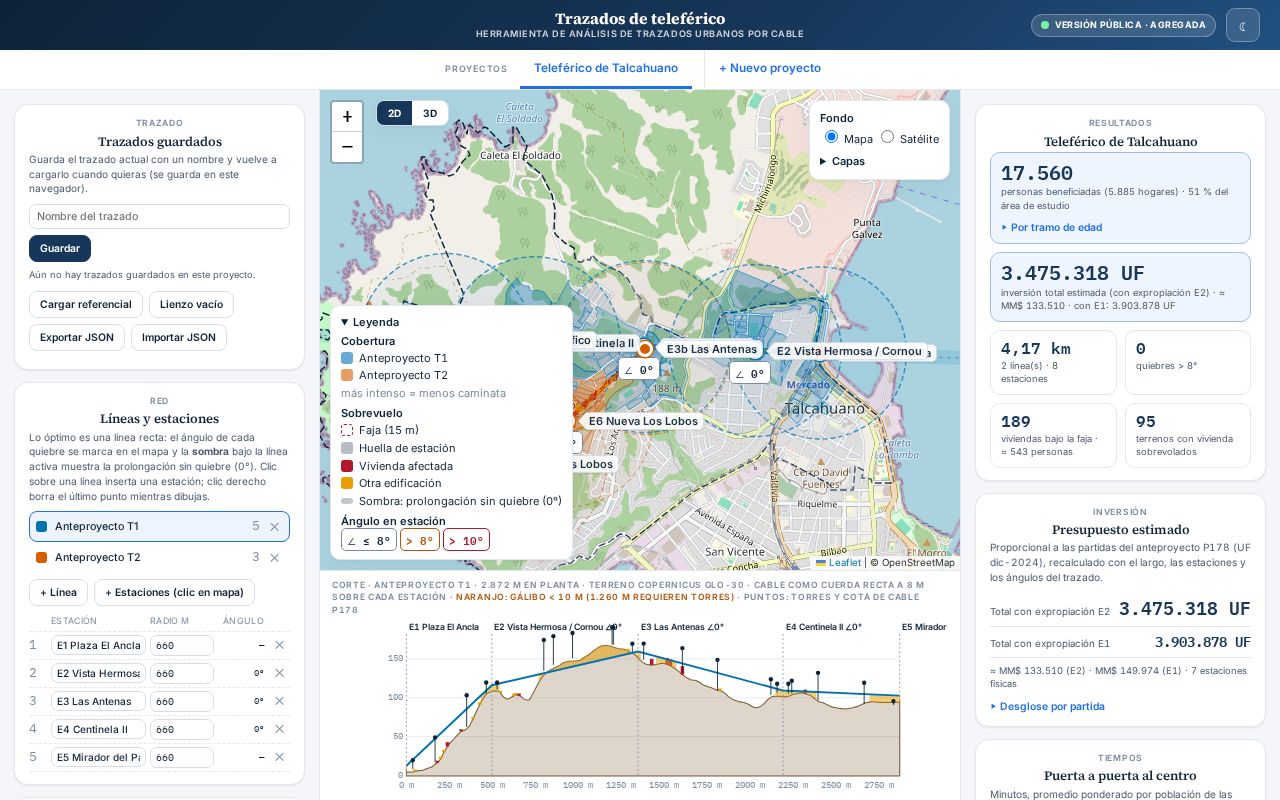Screen dimensions: 1280x800
Task: Remove station E3 Las Antenas row
Action: click(279, 701)
